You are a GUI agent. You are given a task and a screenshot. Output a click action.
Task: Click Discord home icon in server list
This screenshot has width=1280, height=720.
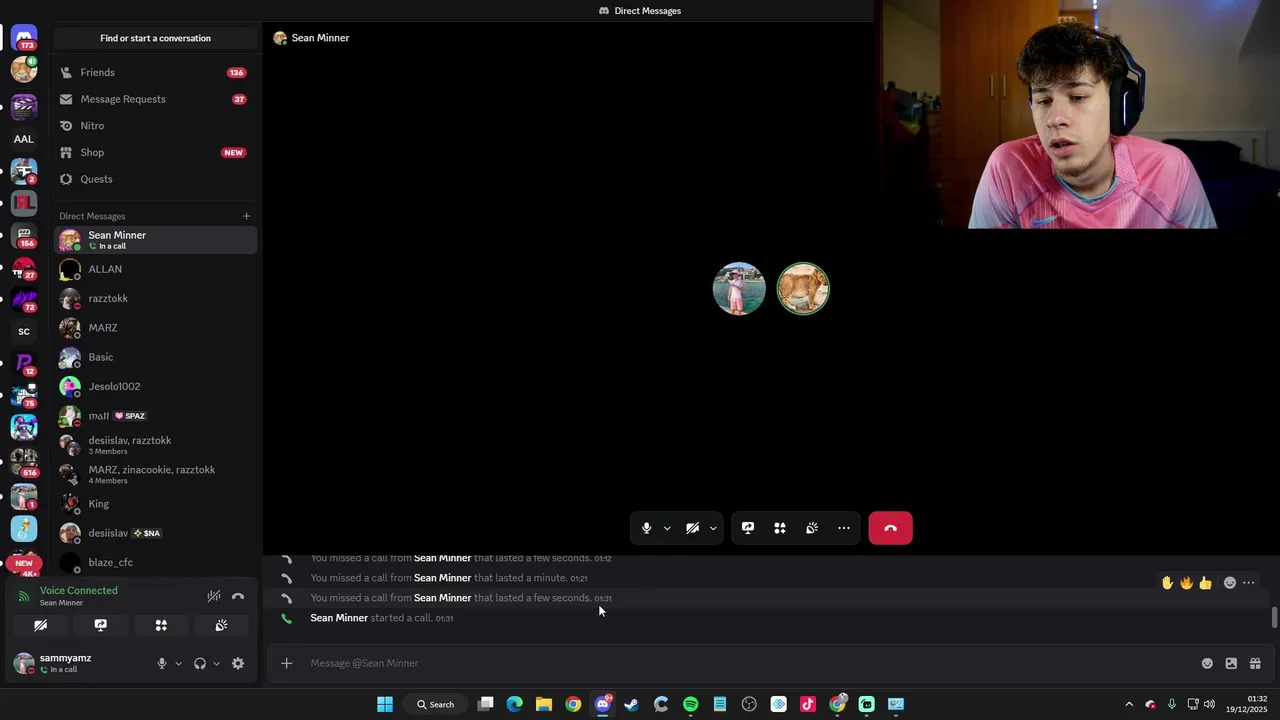point(24,37)
